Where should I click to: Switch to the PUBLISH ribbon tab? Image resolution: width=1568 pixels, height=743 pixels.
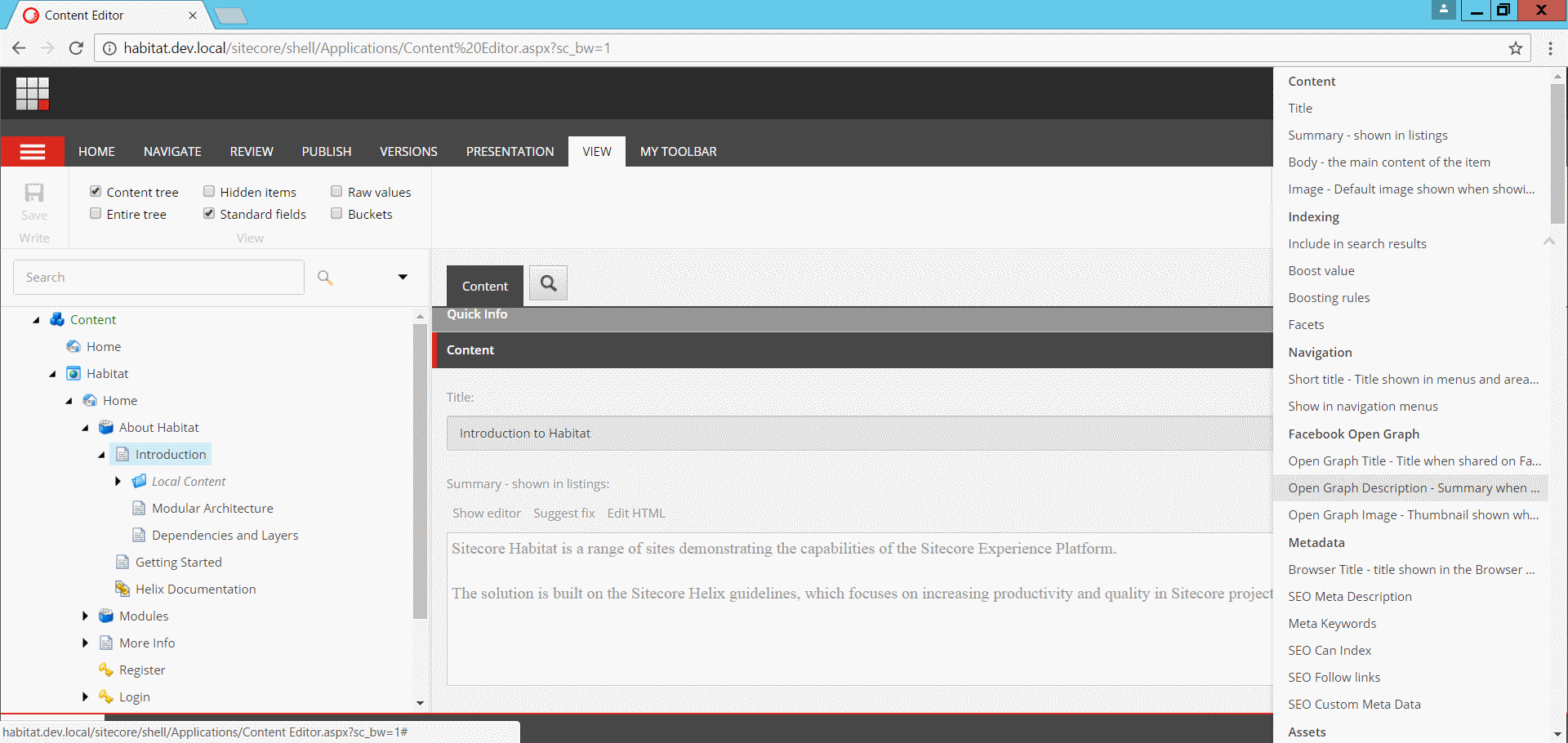(327, 152)
